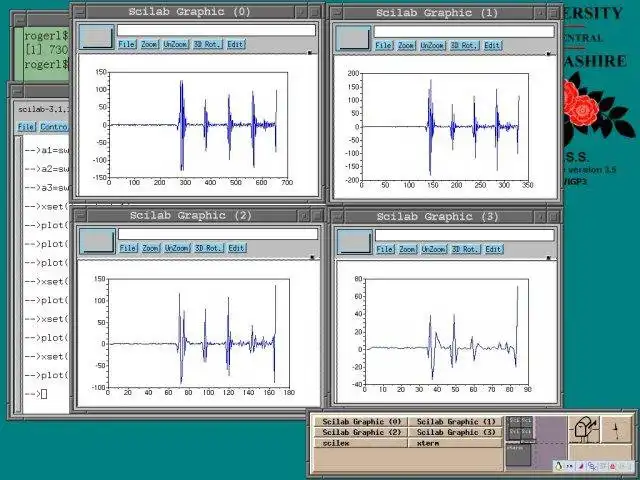This screenshot has width=640, height=480.
Task: Open Edit menu in Scilab Graphic (1)
Action: (x=492, y=45)
